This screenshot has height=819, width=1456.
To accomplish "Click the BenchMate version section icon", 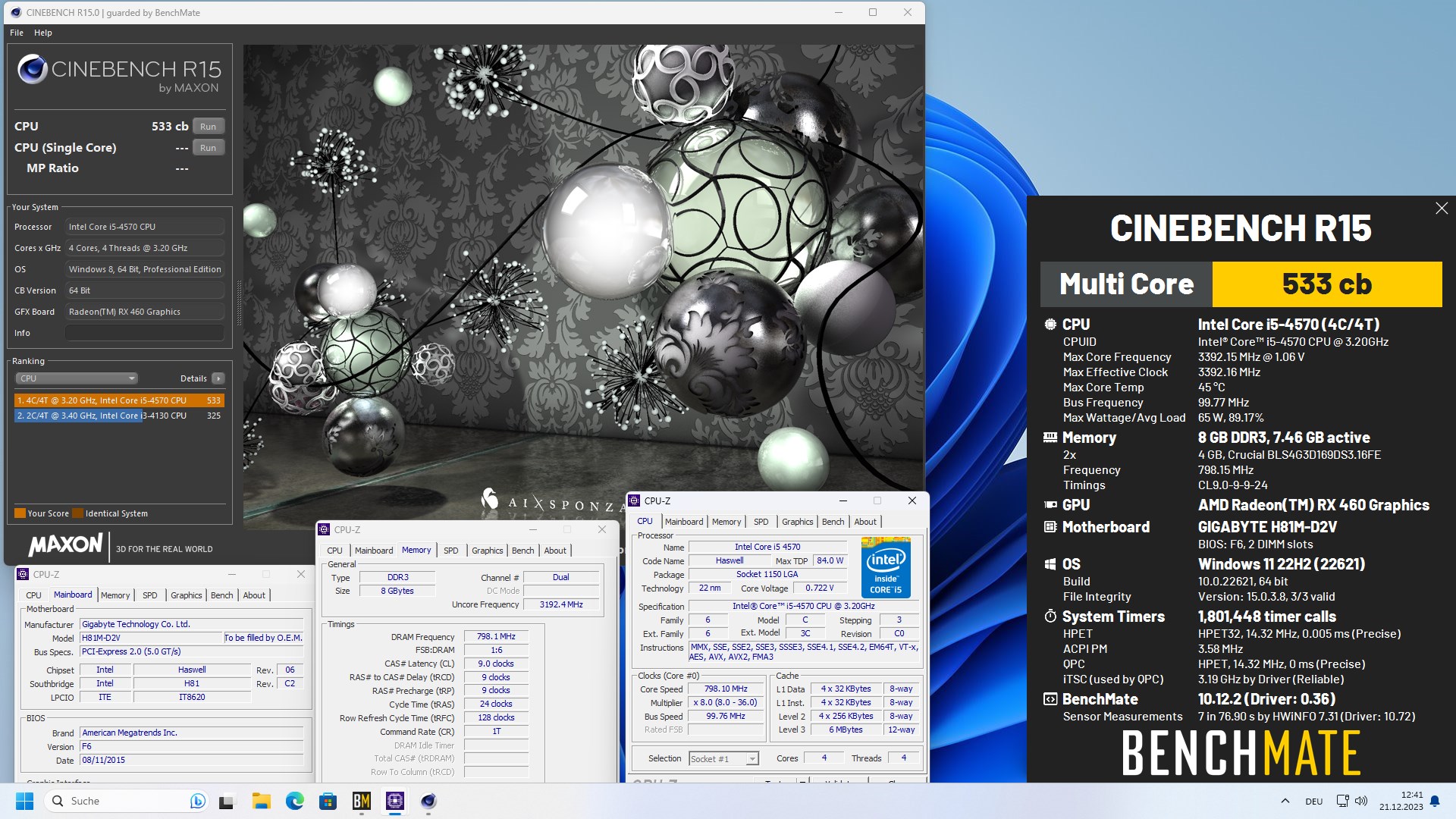I will point(1050,699).
